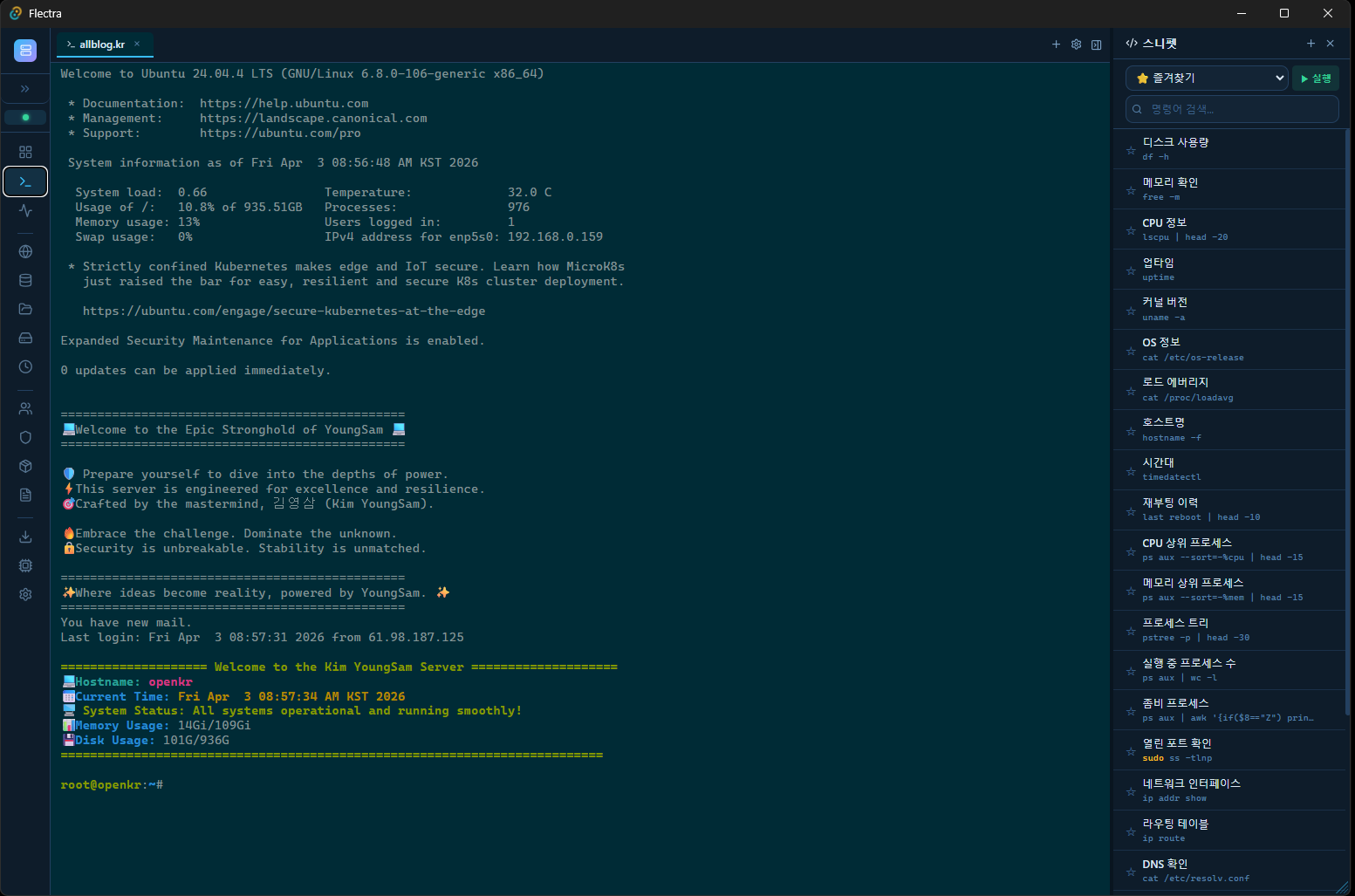Open the activity monitor pulse icon in sidebar

pos(25,210)
